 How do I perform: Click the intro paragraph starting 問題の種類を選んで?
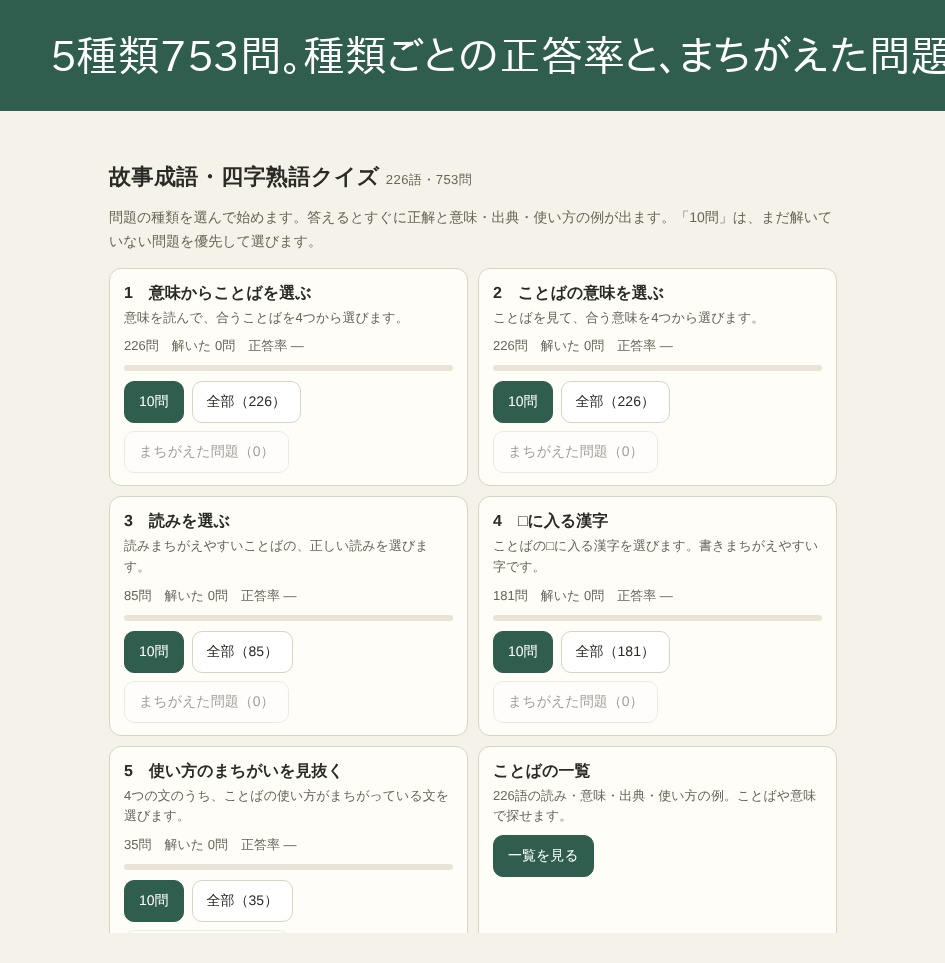tap(470, 230)
